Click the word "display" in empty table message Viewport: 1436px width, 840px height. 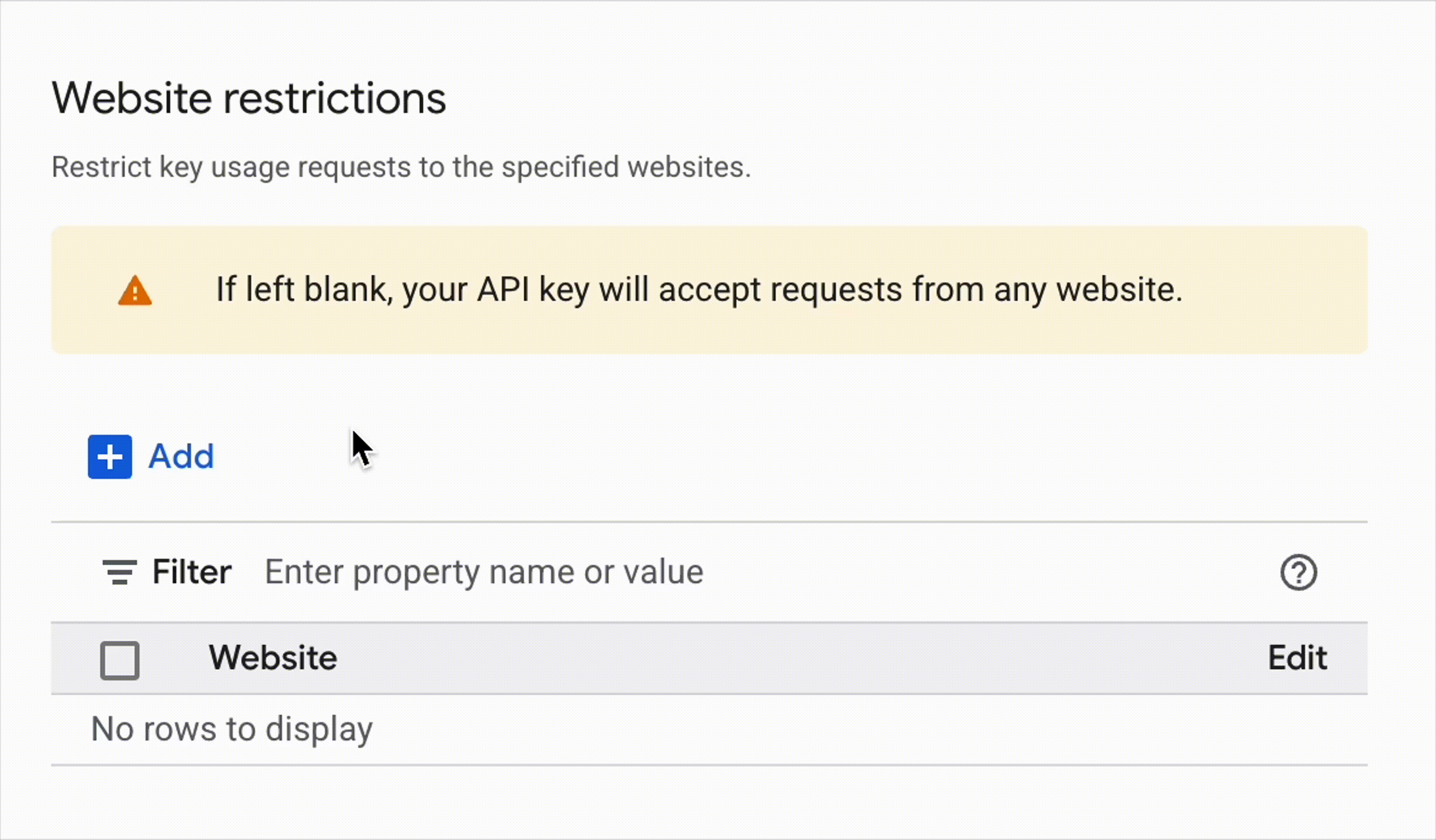(x=319, y=729)
